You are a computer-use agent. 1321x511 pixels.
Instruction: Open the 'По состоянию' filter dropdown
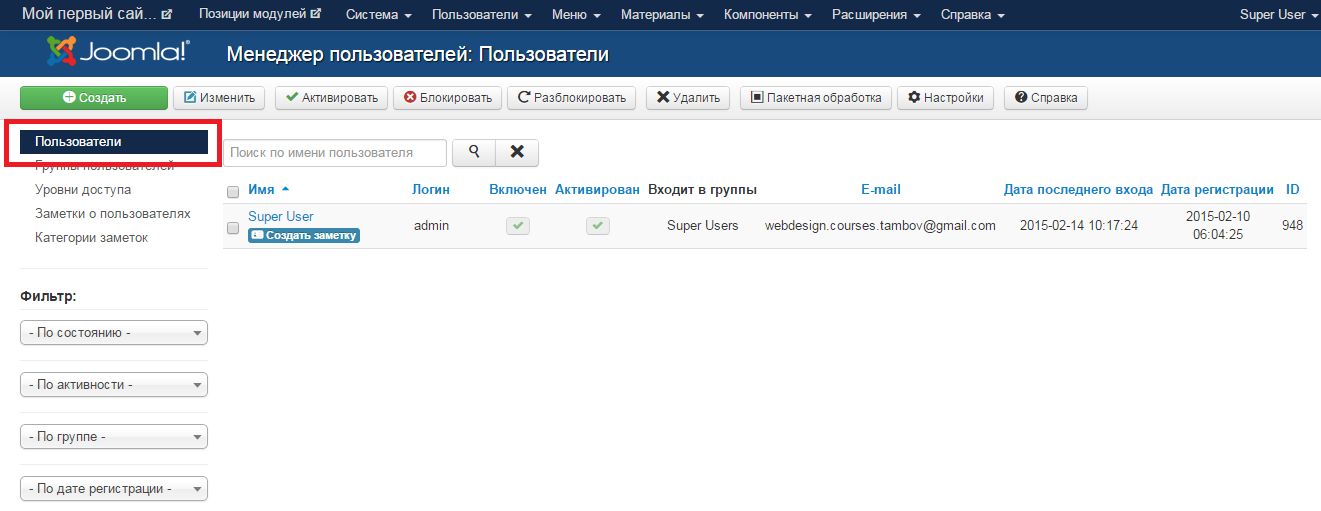pyautogui.click(x=114, y=332)
